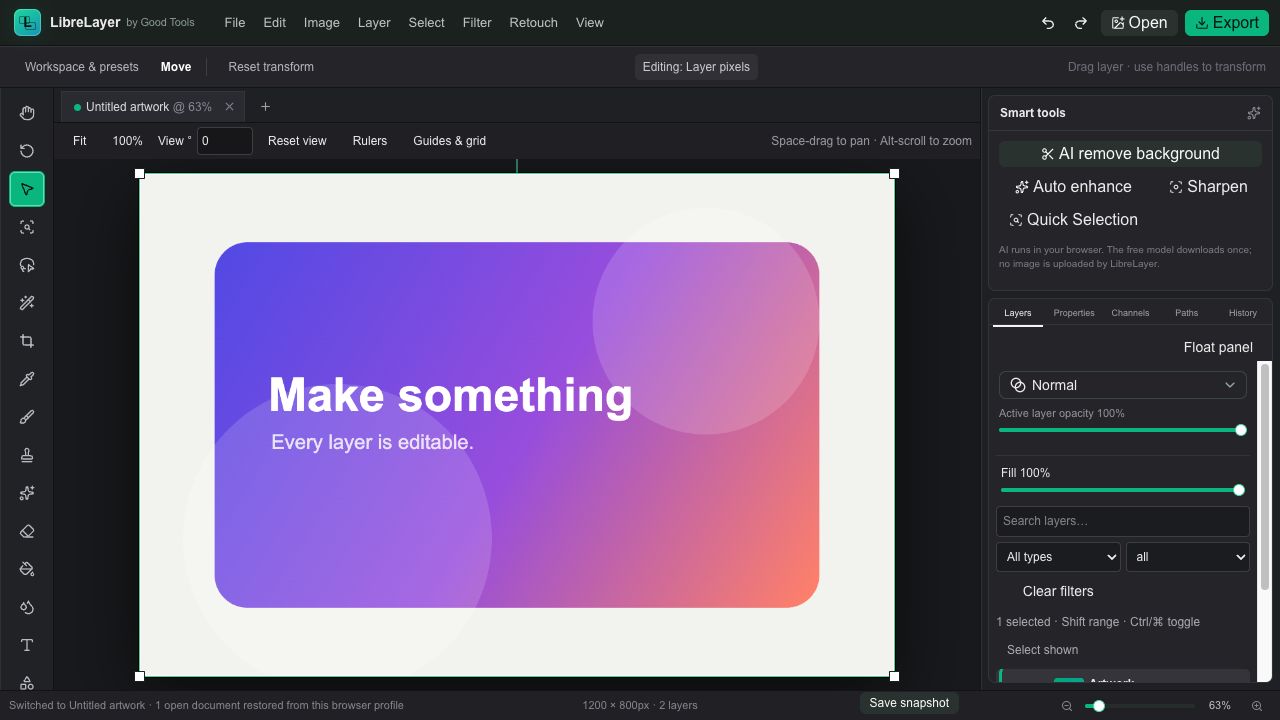Set zoom to 100%

(x=127, y=141)
